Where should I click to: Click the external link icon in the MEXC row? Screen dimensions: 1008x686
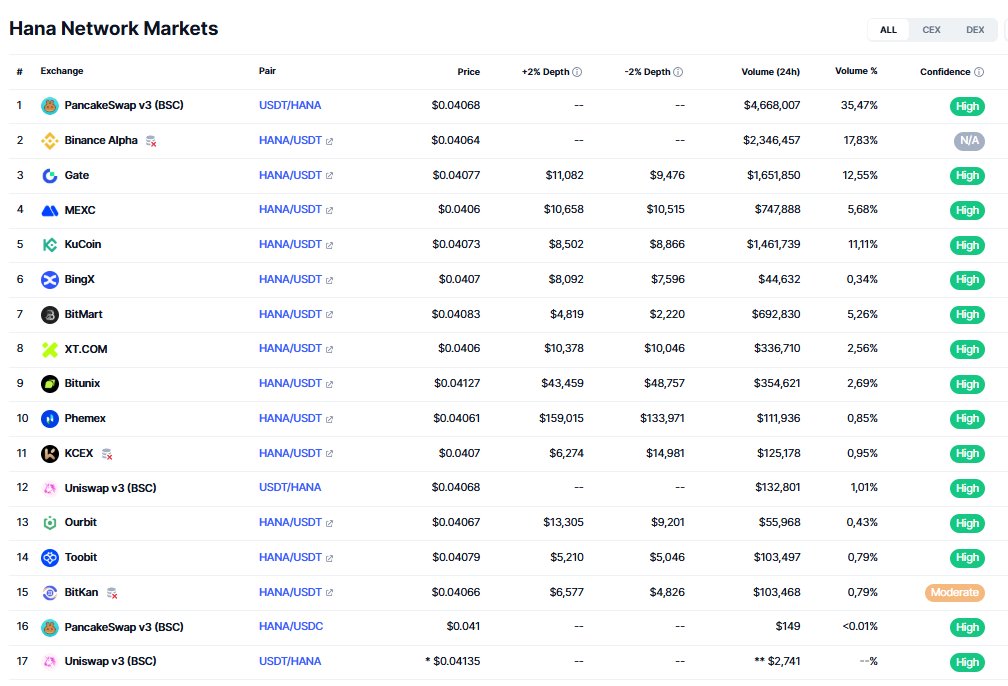(x=329, y=210)
